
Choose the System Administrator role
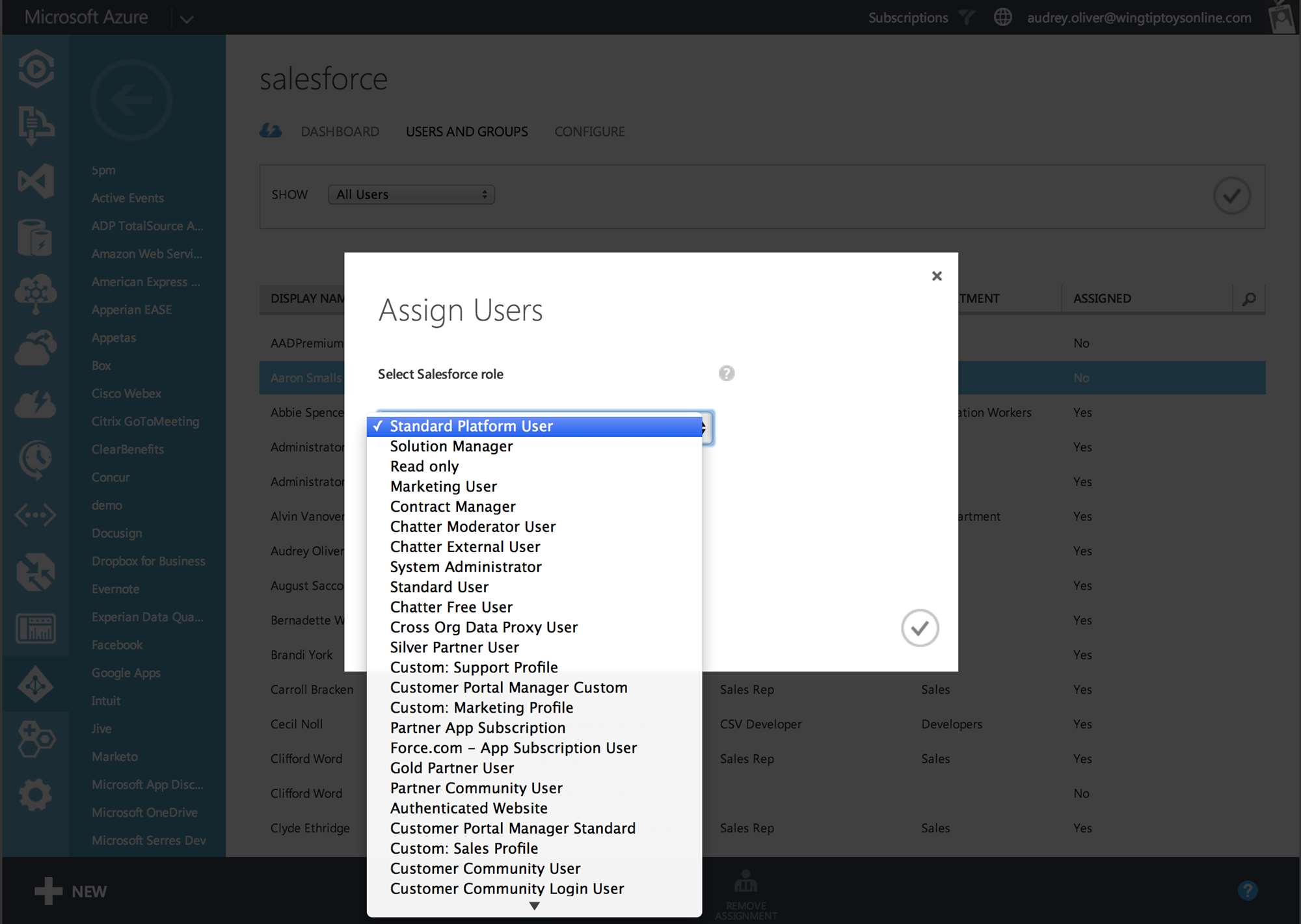pos(534,567)
